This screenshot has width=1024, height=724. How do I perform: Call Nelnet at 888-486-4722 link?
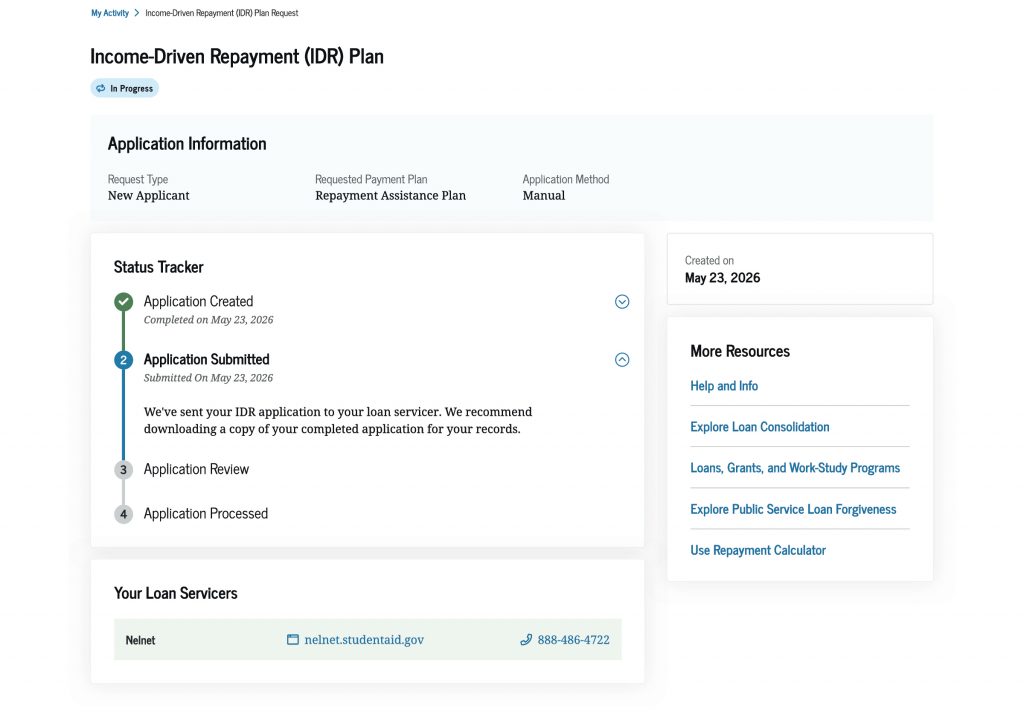click(x=573, y=640)
